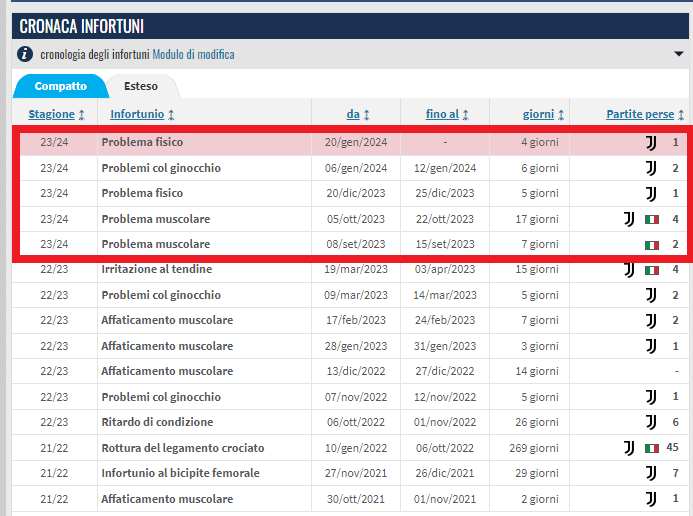The image size is (693, 516).
Task: Click Juventus logo in the cruciate ligament row
Action: point(629,447)
